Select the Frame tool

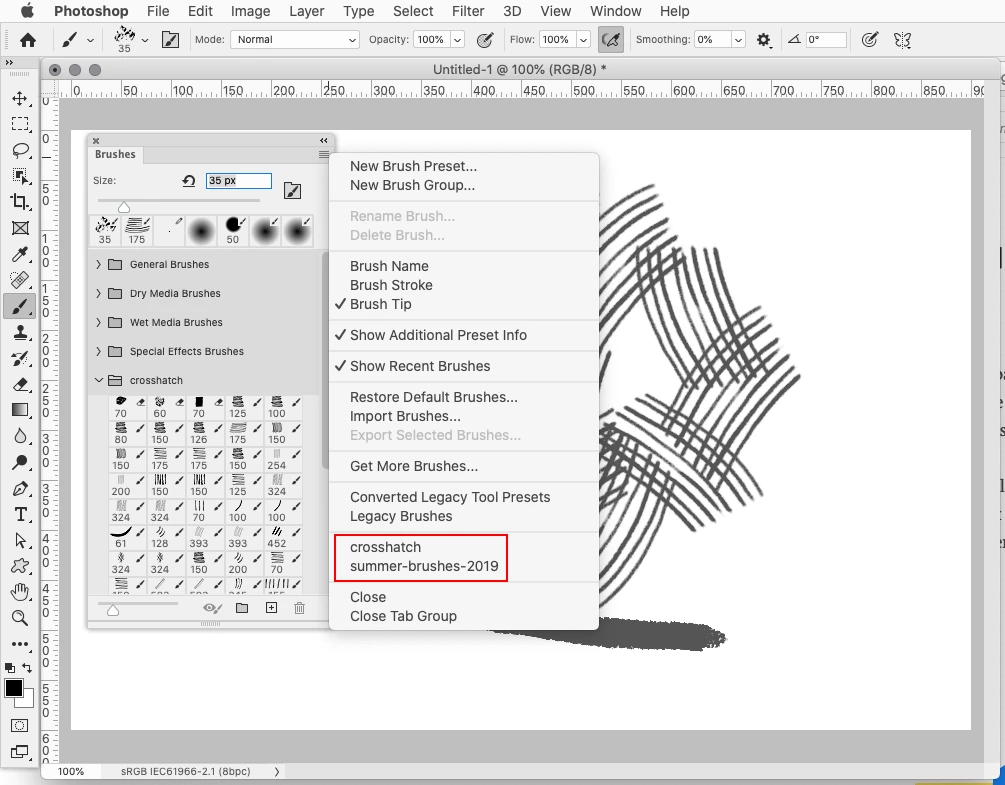click(x=20, y=228)
